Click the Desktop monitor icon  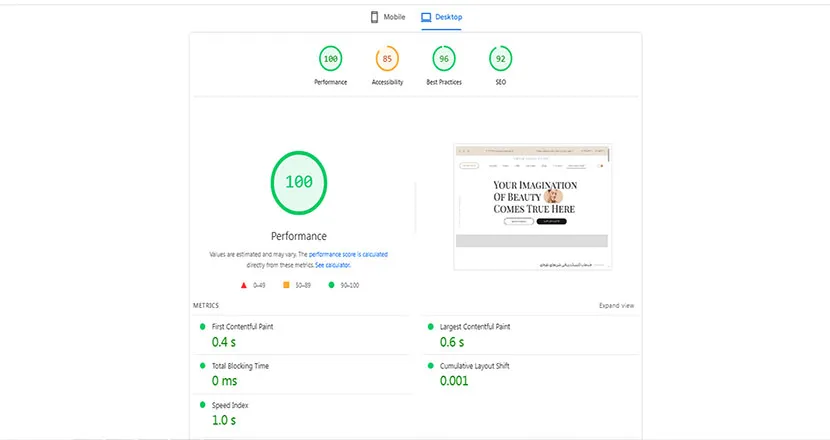click(426, 17)
